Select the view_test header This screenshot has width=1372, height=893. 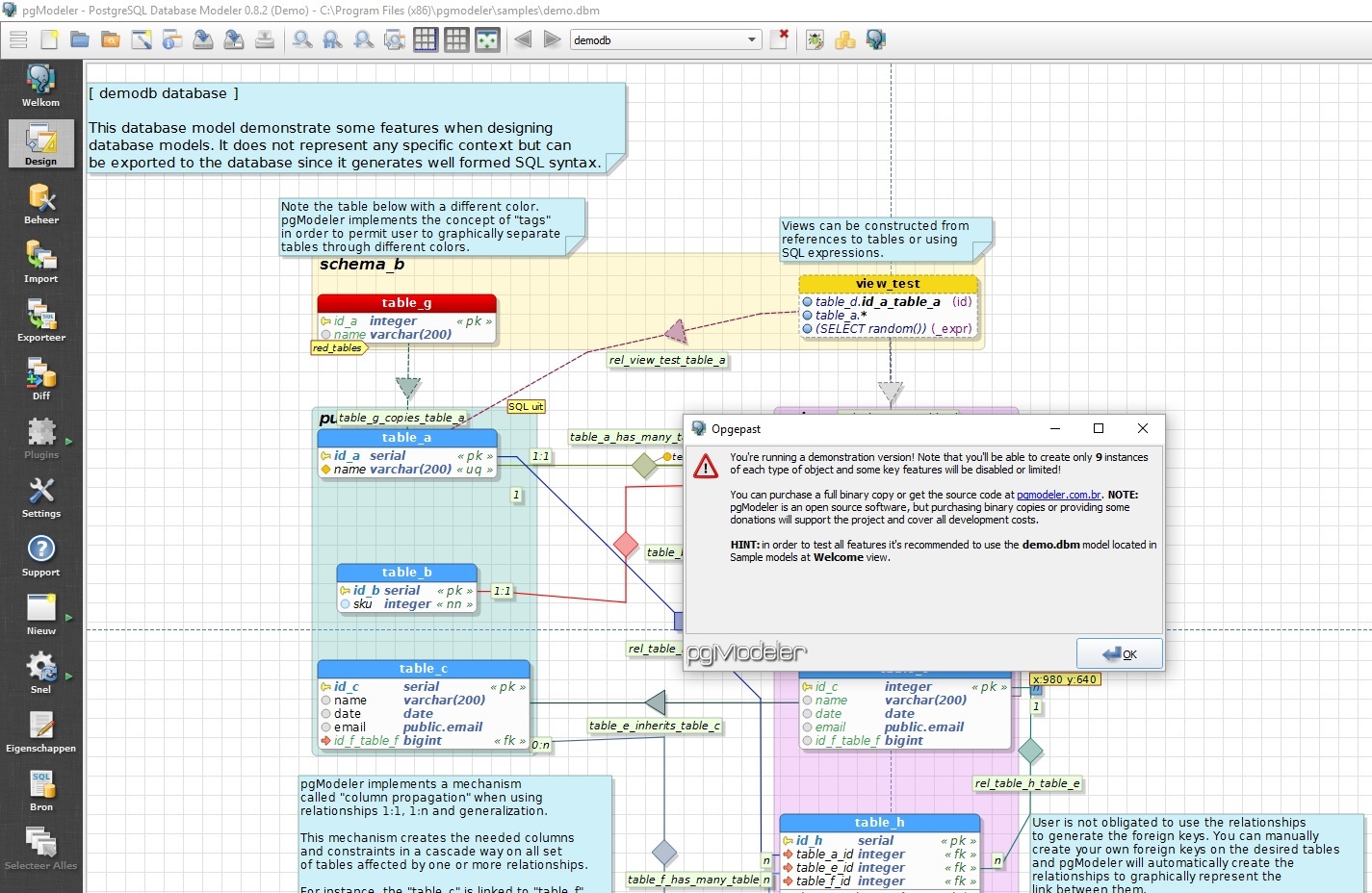coord(888,284)
